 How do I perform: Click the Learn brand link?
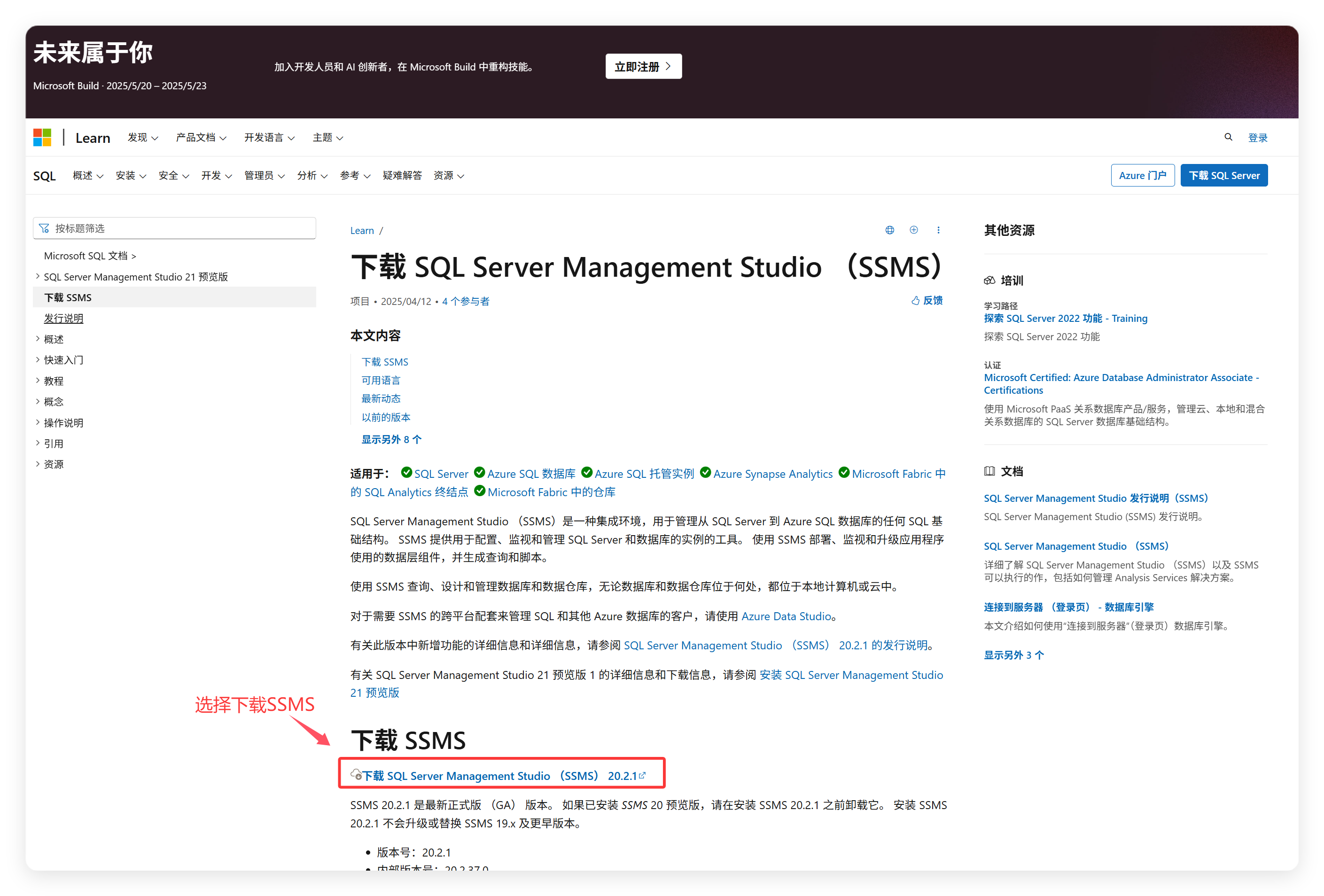point(92,138)
